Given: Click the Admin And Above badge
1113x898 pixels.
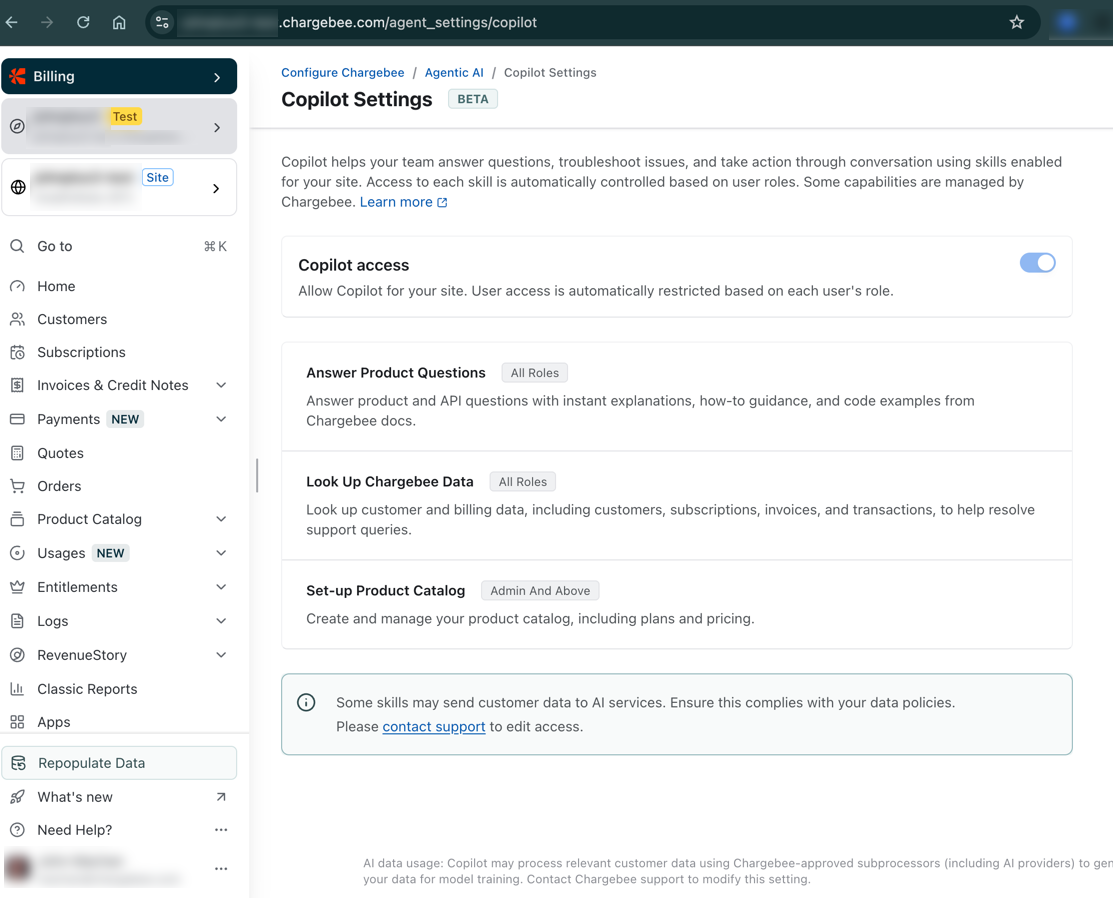Looking at the screenshot, I should pos(540,591).
